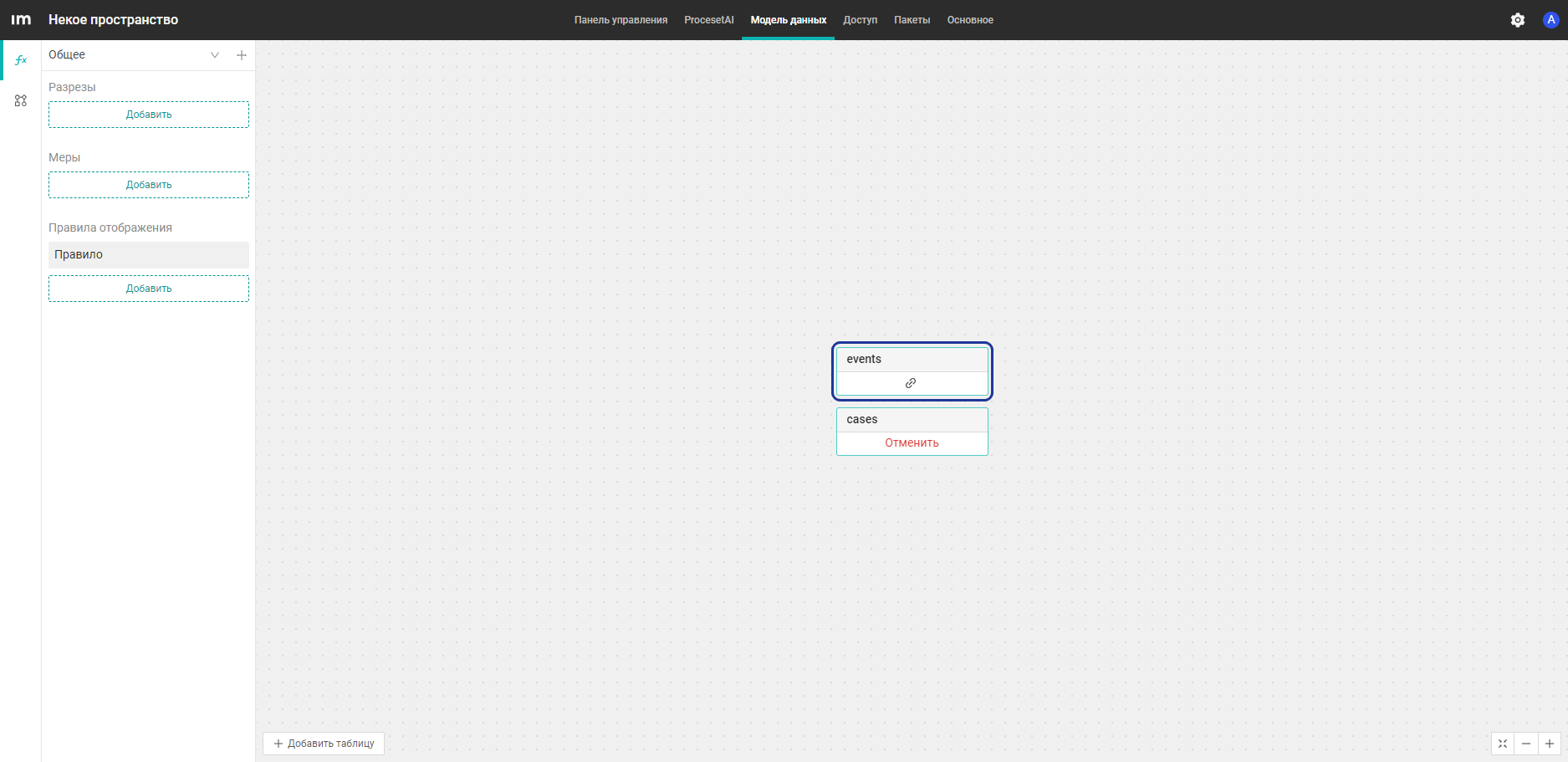
Task: Click Добавить таблицу button
Action: [324, 744]
